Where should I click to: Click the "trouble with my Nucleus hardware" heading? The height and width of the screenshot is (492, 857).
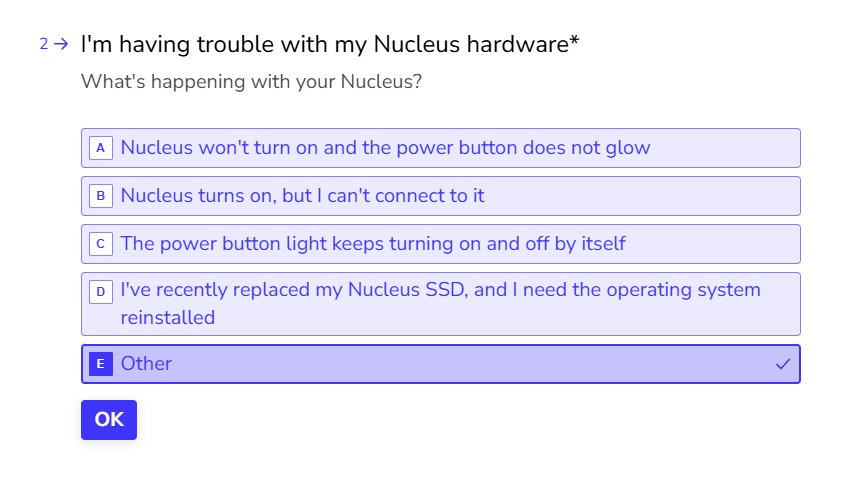[x=330, y=44]
